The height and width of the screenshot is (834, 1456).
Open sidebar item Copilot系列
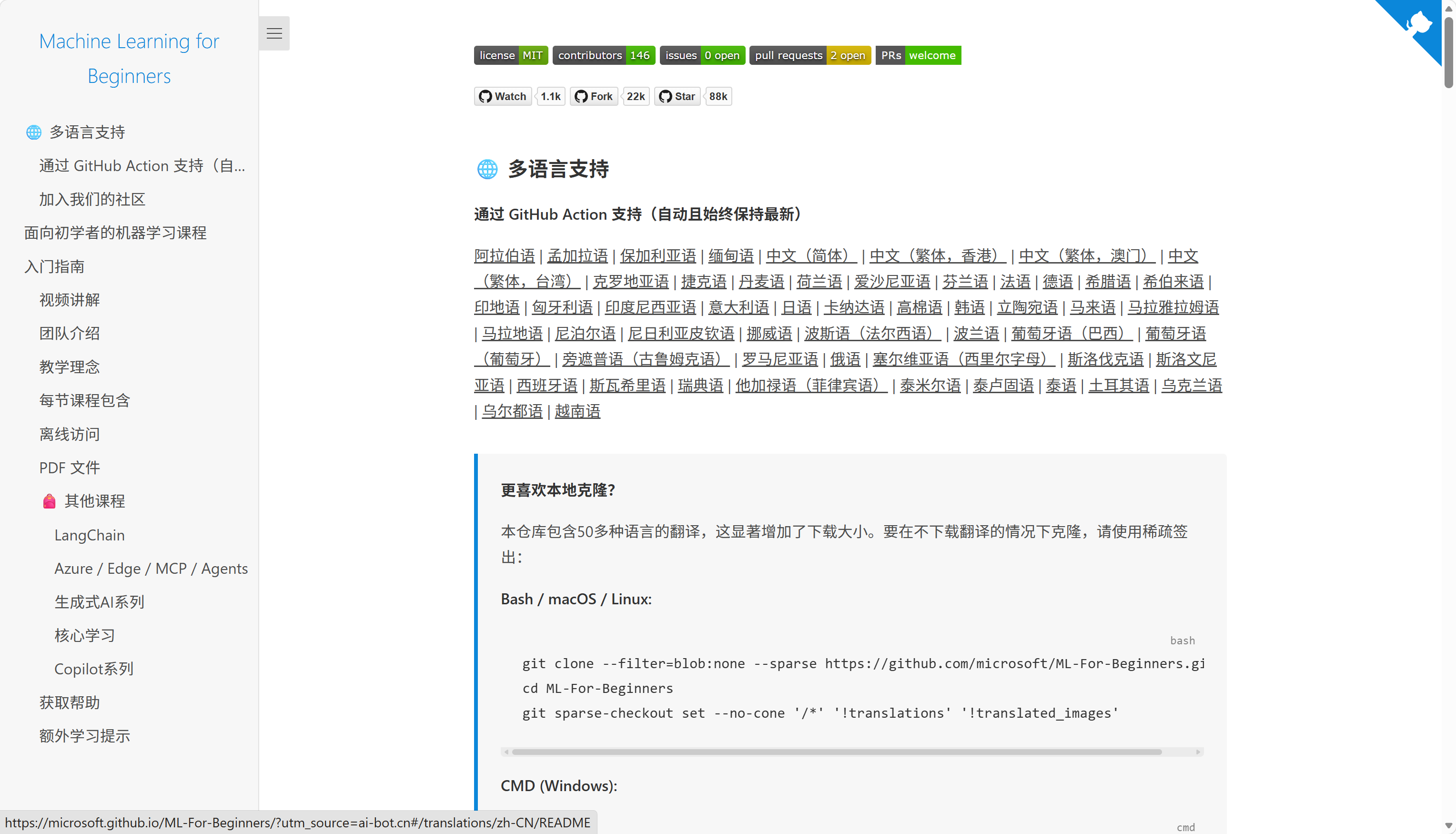(94, 669)
